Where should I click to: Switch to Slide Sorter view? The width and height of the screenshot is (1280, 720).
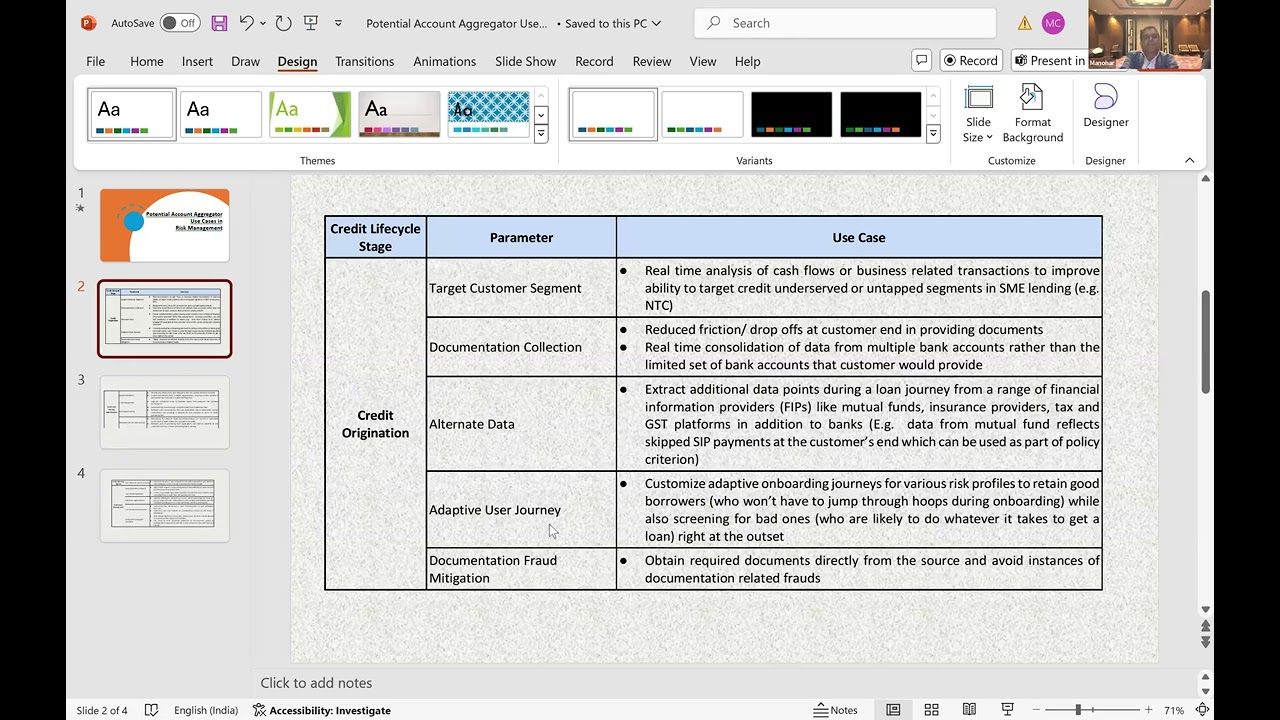pyautogui.click(x=931, y=710)
